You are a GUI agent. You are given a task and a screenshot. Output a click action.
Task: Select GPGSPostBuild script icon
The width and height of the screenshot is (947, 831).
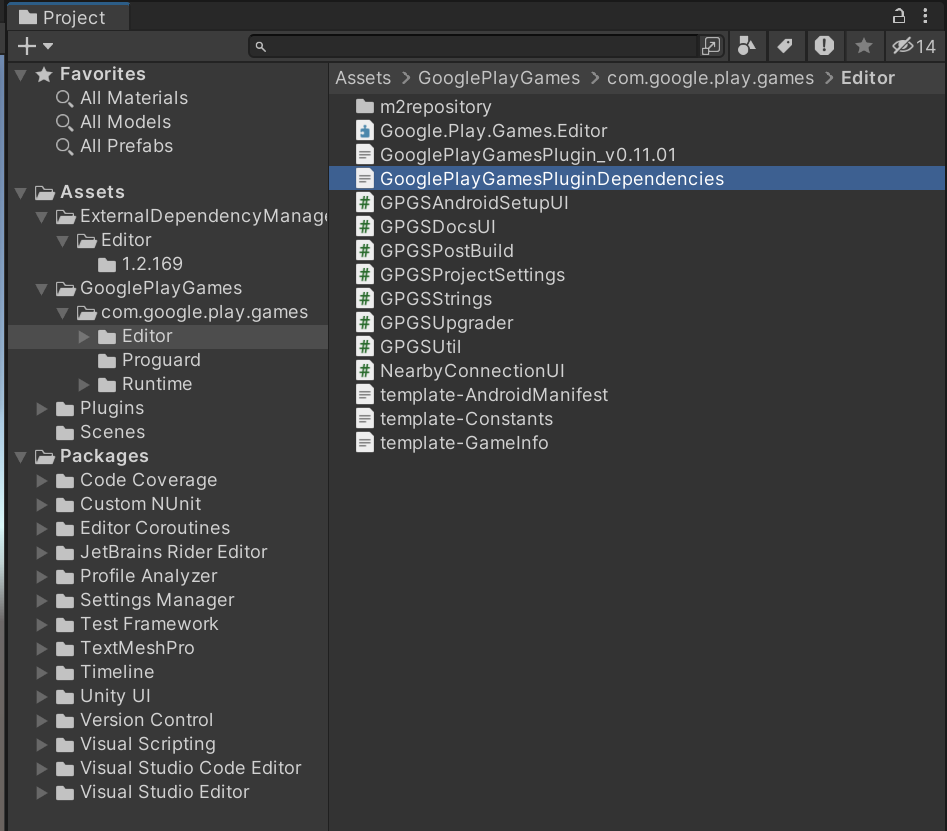[365, 251]
